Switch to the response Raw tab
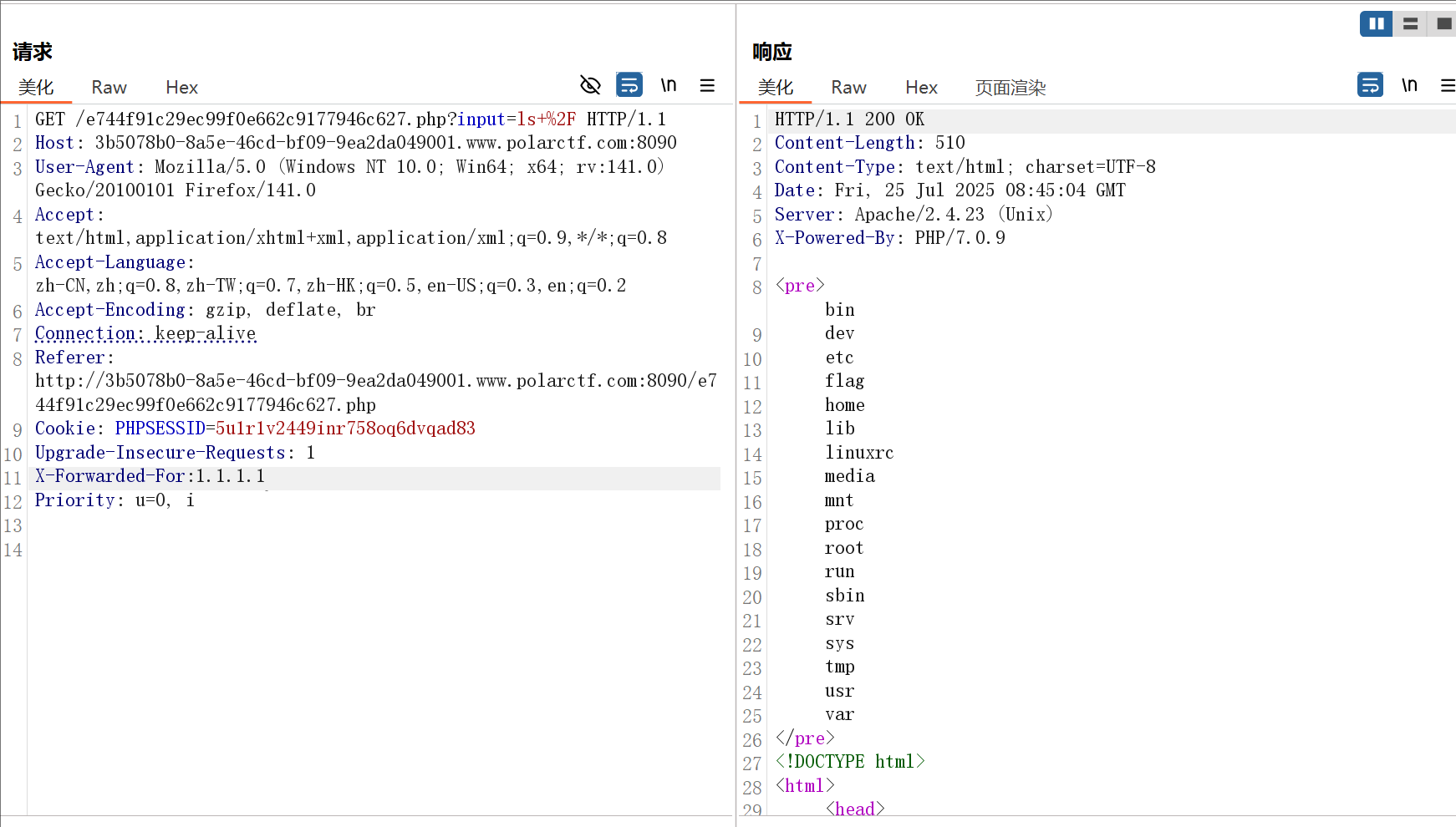 point(848,88)
